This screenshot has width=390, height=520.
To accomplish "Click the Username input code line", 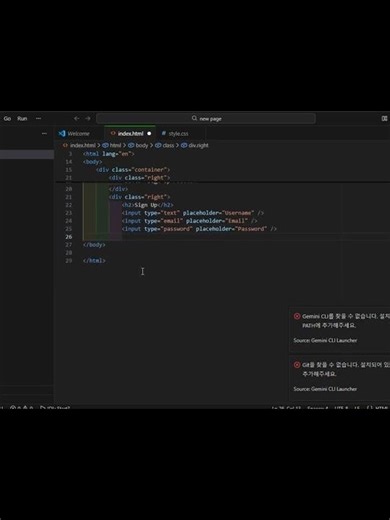I will (193, 213).
